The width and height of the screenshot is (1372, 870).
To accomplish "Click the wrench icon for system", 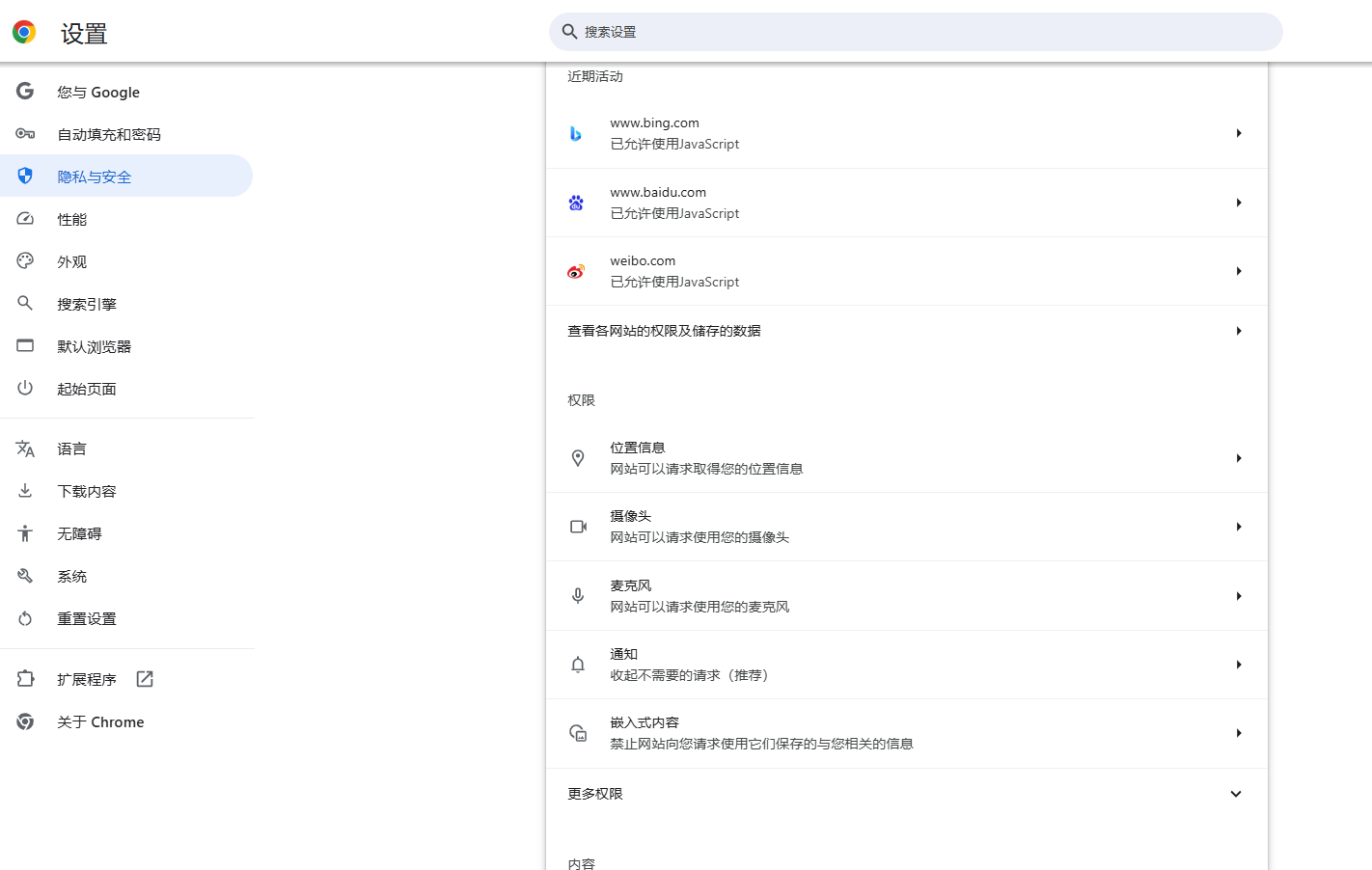I will click(25, 576).
